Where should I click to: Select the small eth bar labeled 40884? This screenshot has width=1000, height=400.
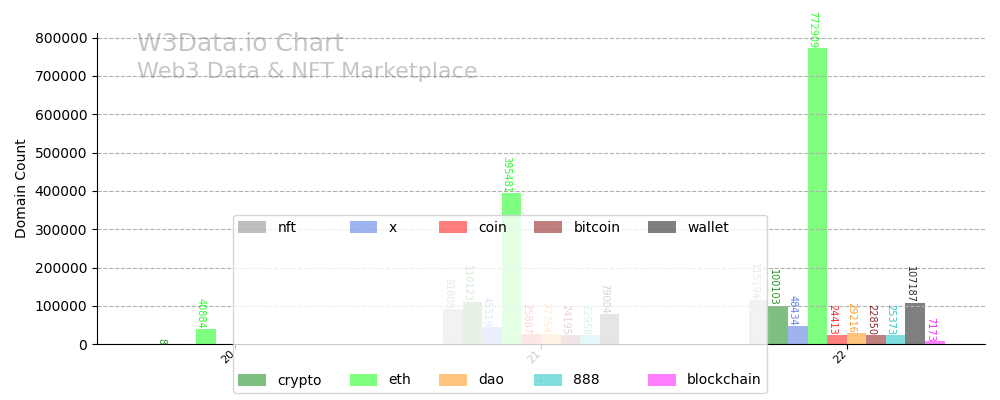[x=205, y=337]
